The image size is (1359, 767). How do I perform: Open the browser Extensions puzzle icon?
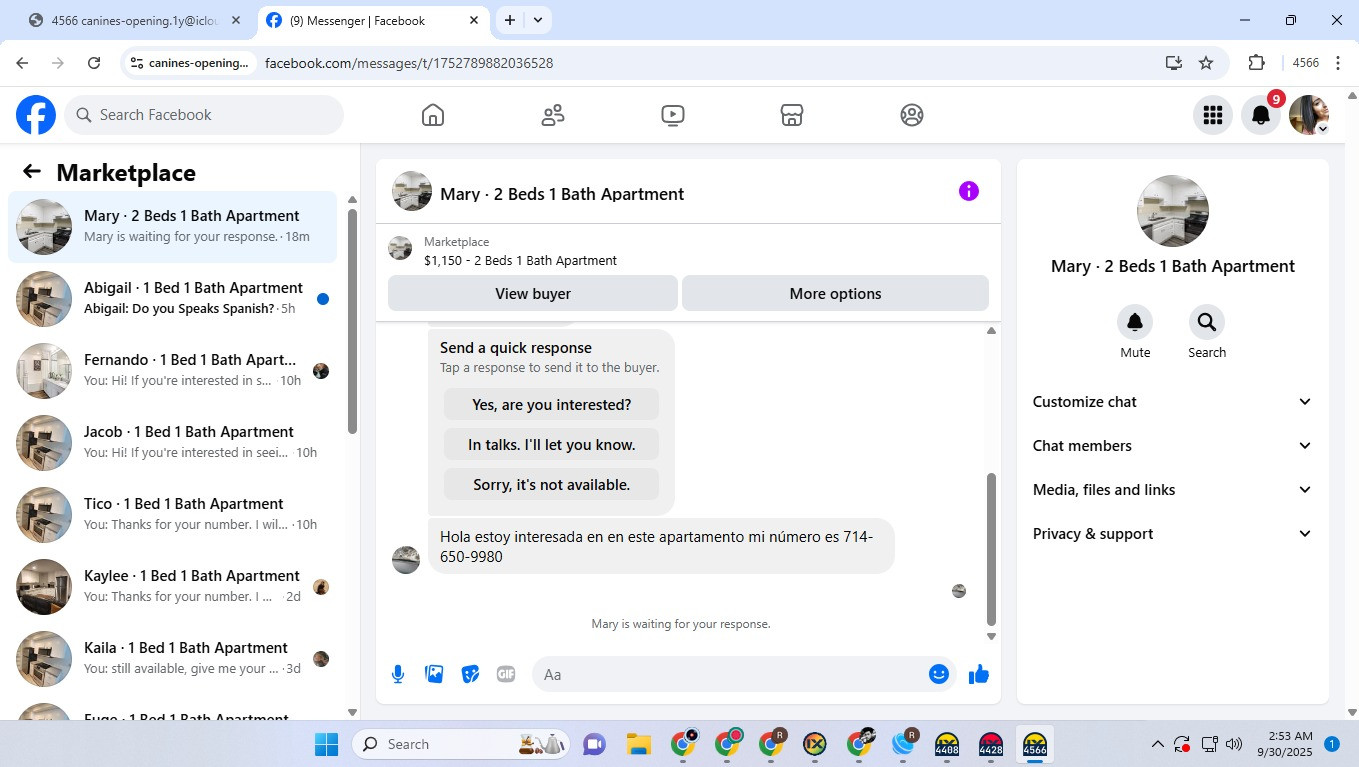pos(1257,63)
